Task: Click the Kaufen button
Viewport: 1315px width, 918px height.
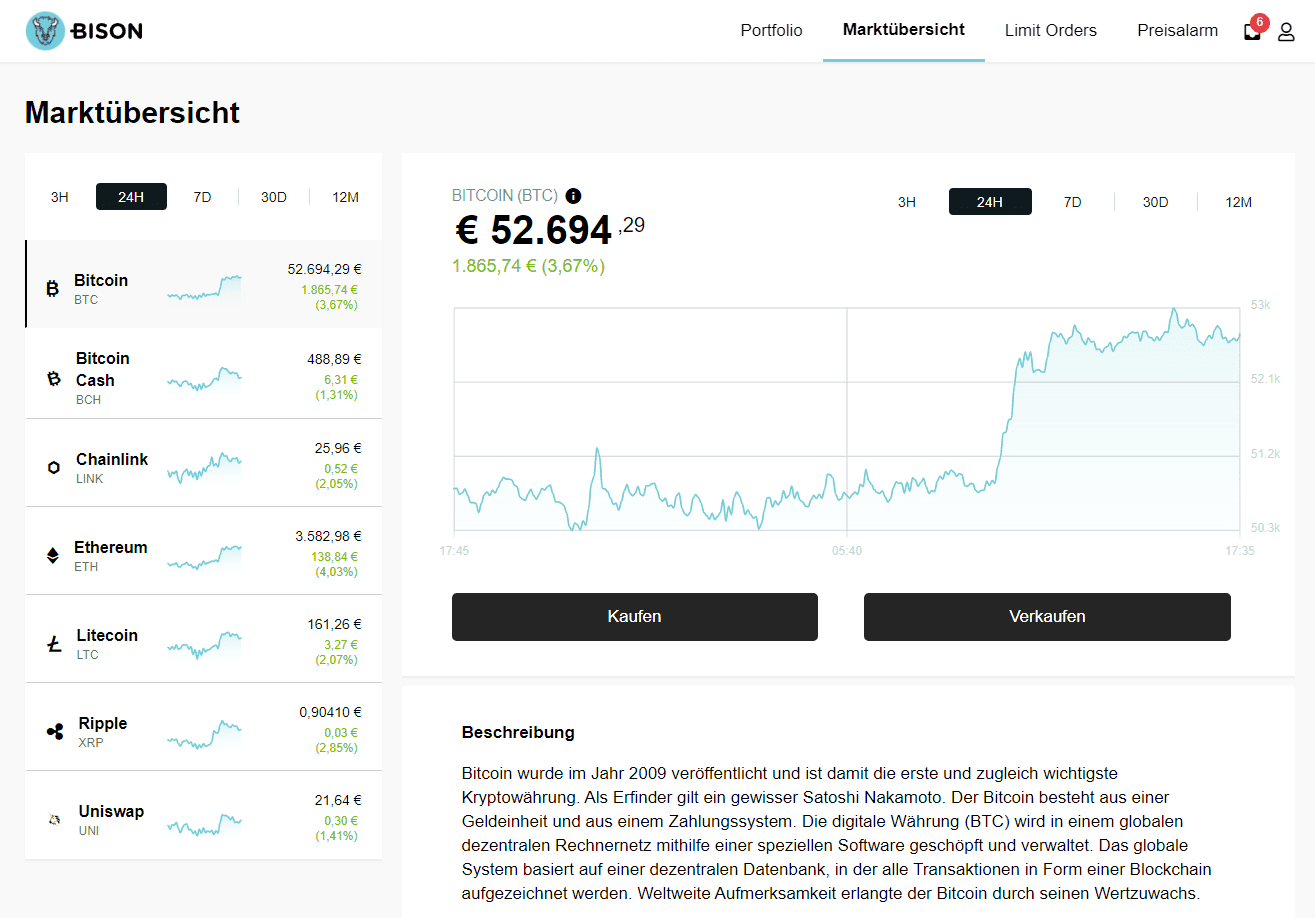Action: 635,617
